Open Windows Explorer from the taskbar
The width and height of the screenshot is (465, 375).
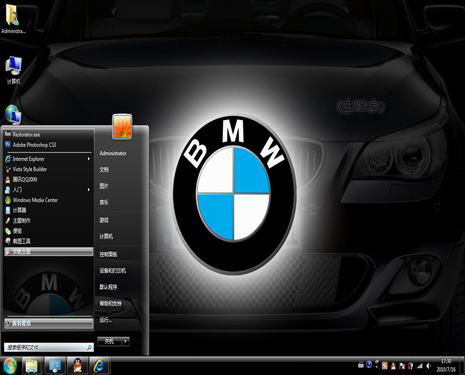pos(32,366)
